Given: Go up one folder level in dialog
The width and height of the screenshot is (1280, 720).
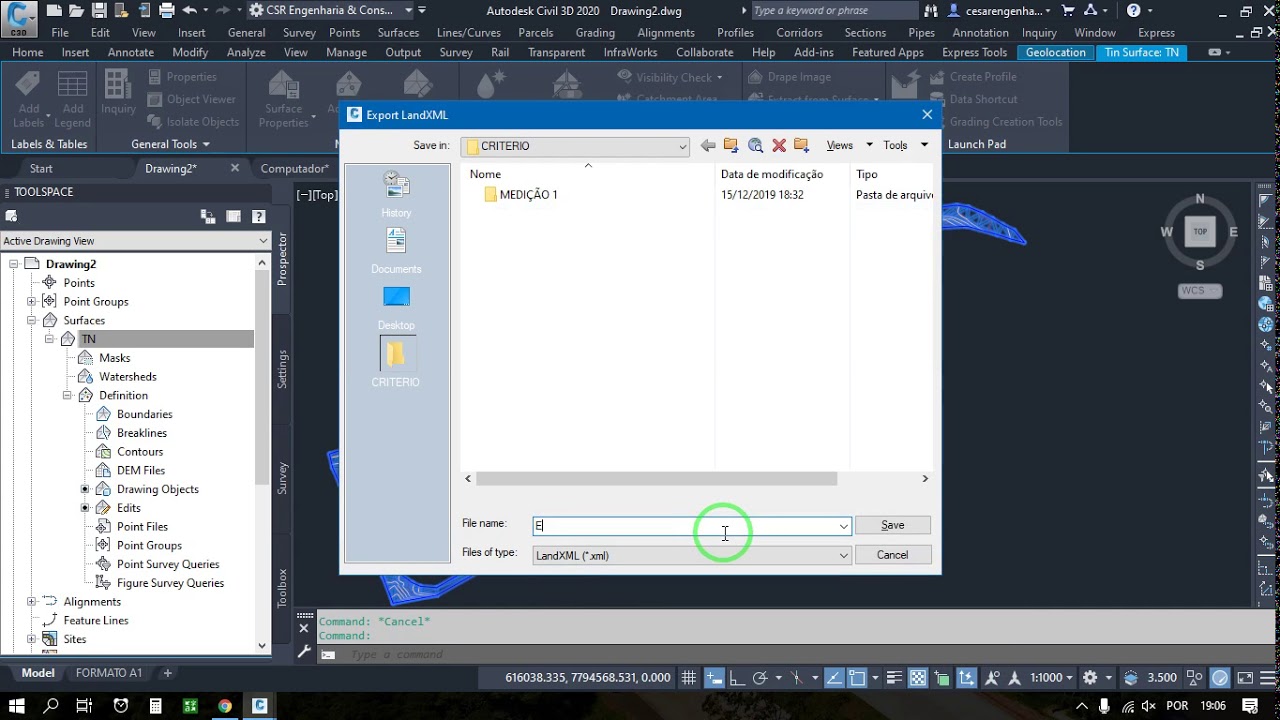Looking at the screenshot, I should tap(731, 145).
